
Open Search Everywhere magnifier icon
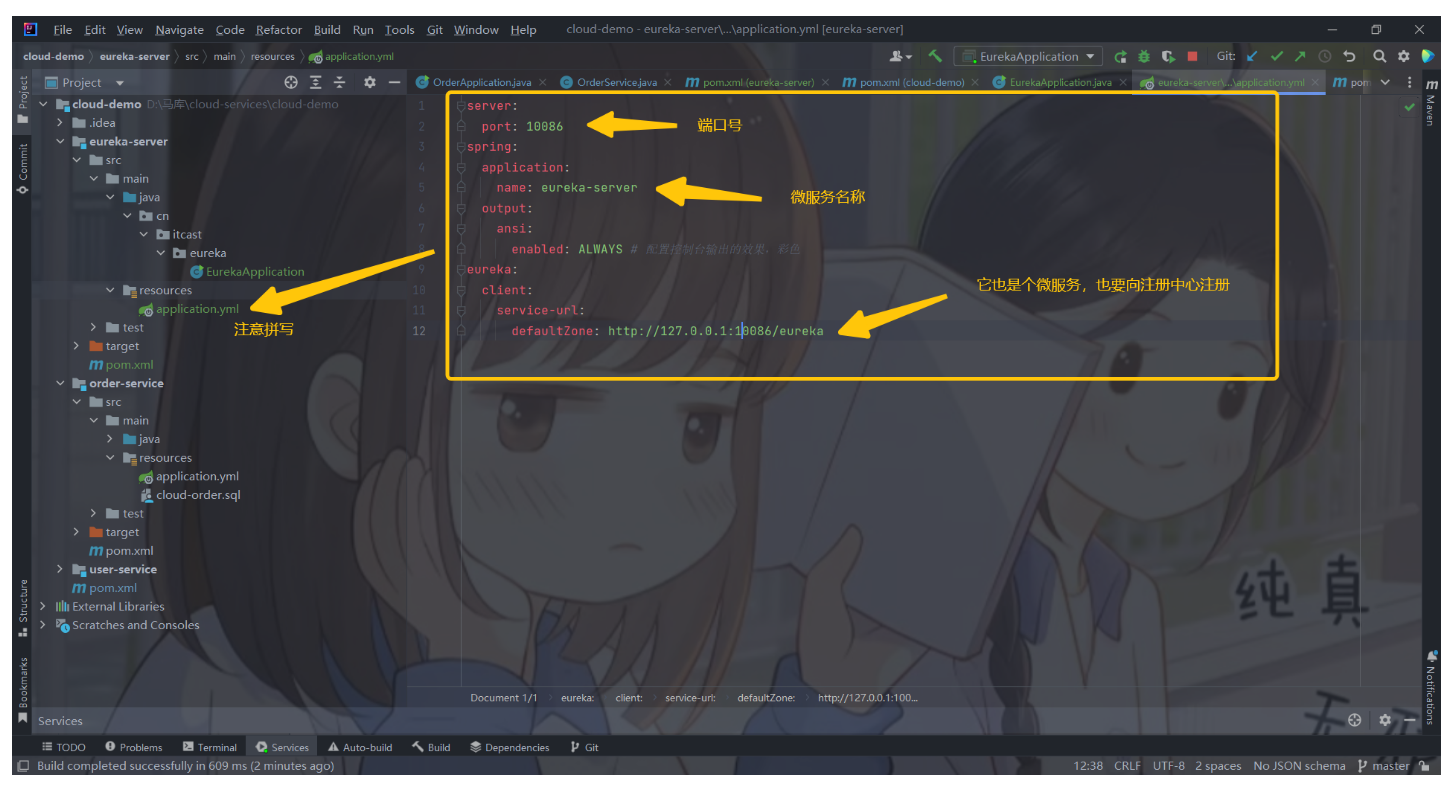click(1379, 57)
